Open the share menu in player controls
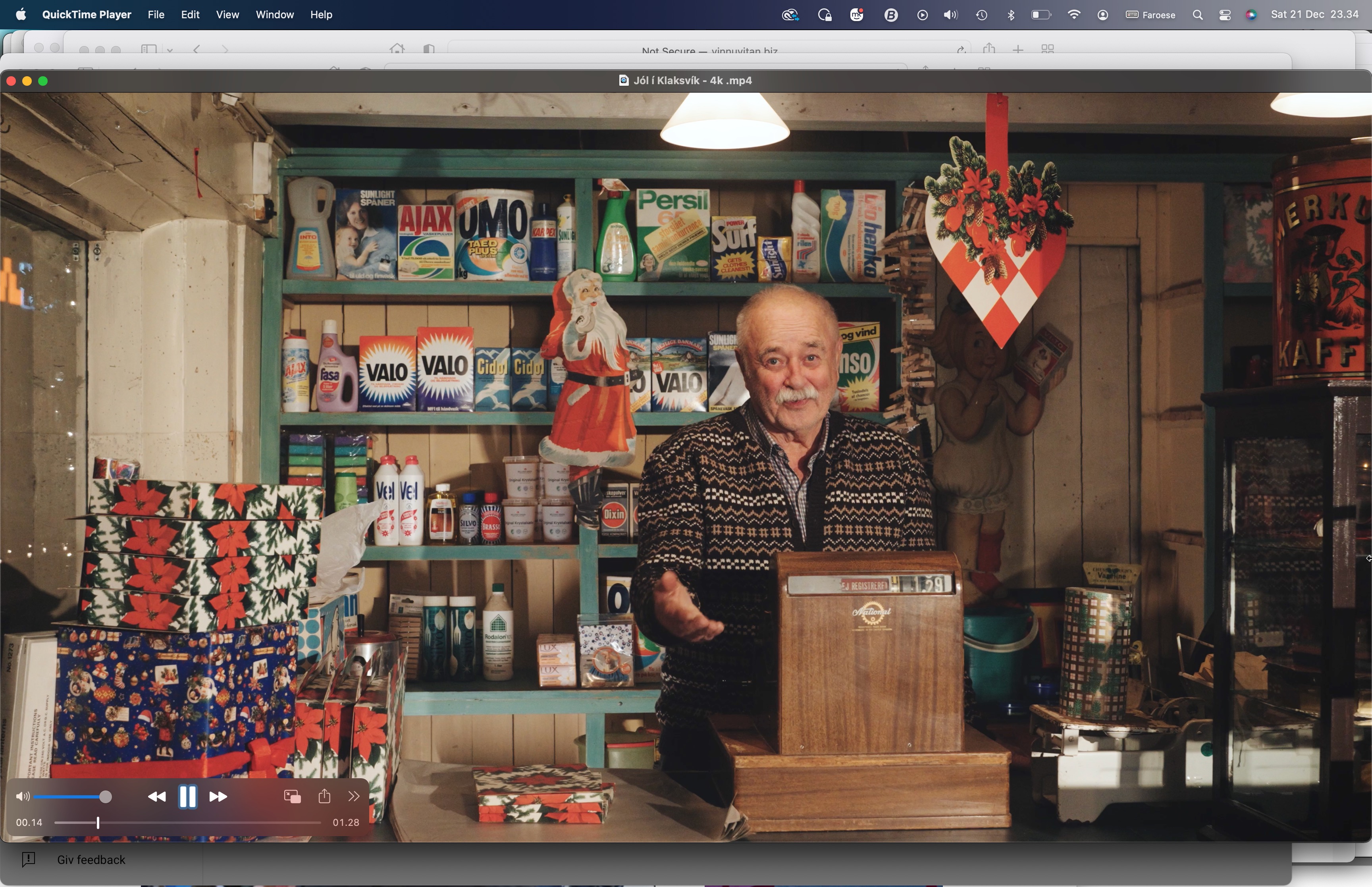 tap(324, 796)
